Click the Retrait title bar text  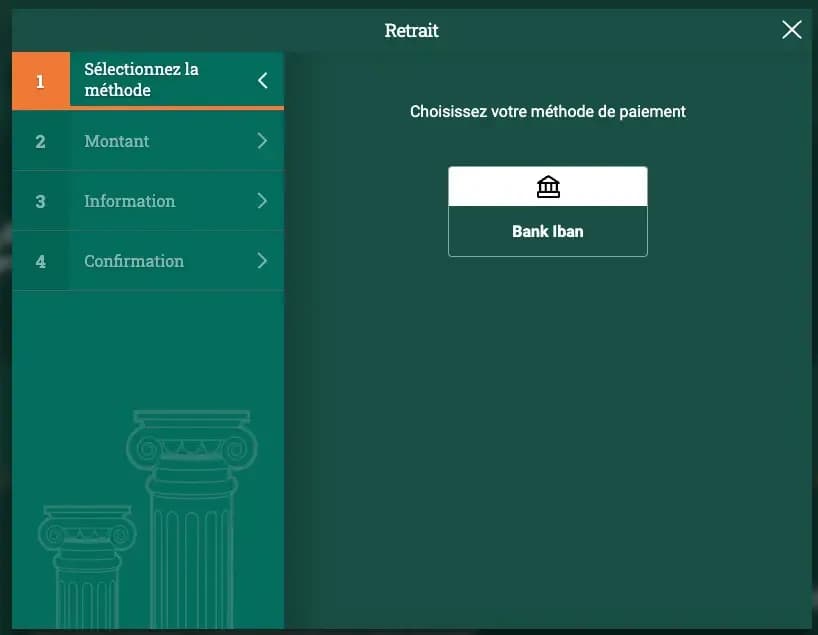pyautogui.click(x=411, y=30)
